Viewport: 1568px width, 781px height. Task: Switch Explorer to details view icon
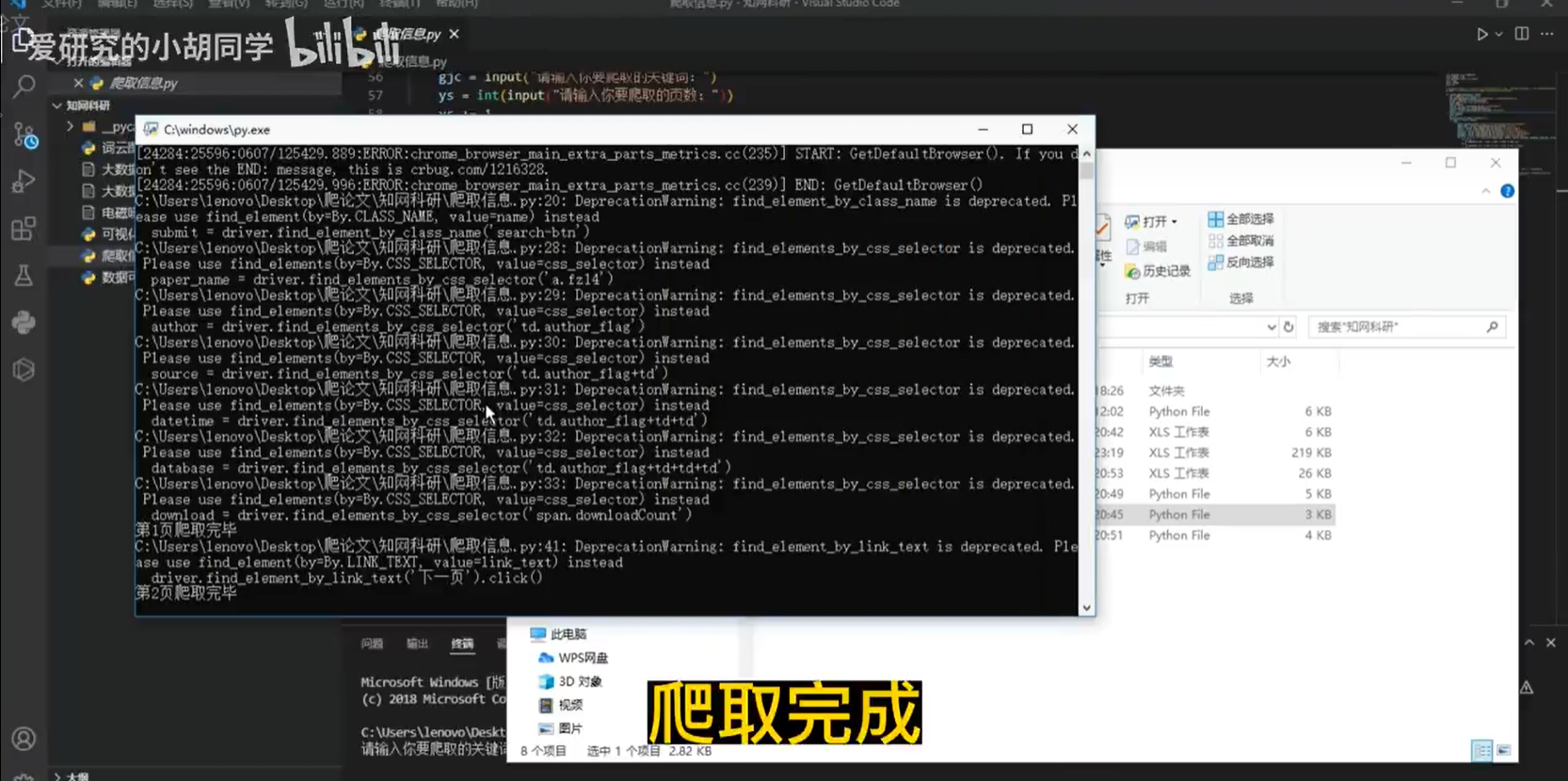click(x=1481, y=751)
